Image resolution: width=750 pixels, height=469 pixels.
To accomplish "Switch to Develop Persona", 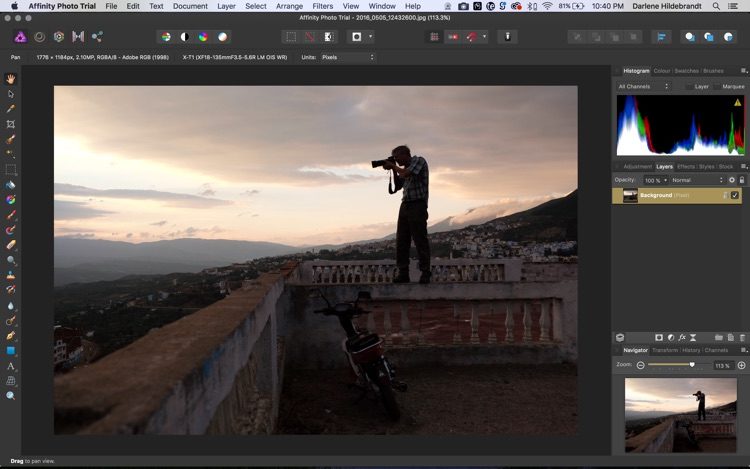I will [x=59, y=37].
